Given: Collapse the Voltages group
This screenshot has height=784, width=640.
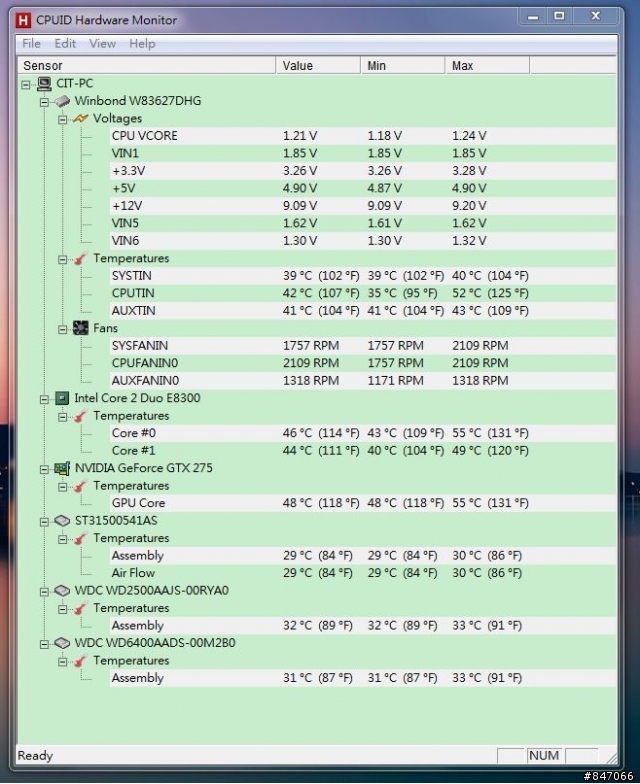Looking at the screenshot, I should pos(62,120).
